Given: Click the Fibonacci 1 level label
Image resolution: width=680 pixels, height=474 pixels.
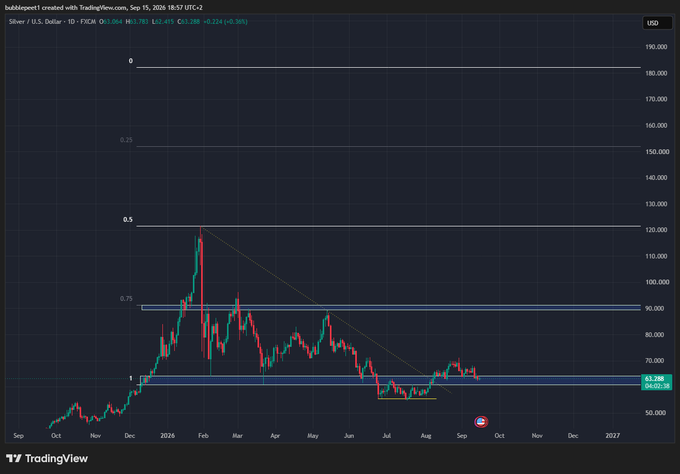Looking at the screenshot, I should tap(131, 379).
